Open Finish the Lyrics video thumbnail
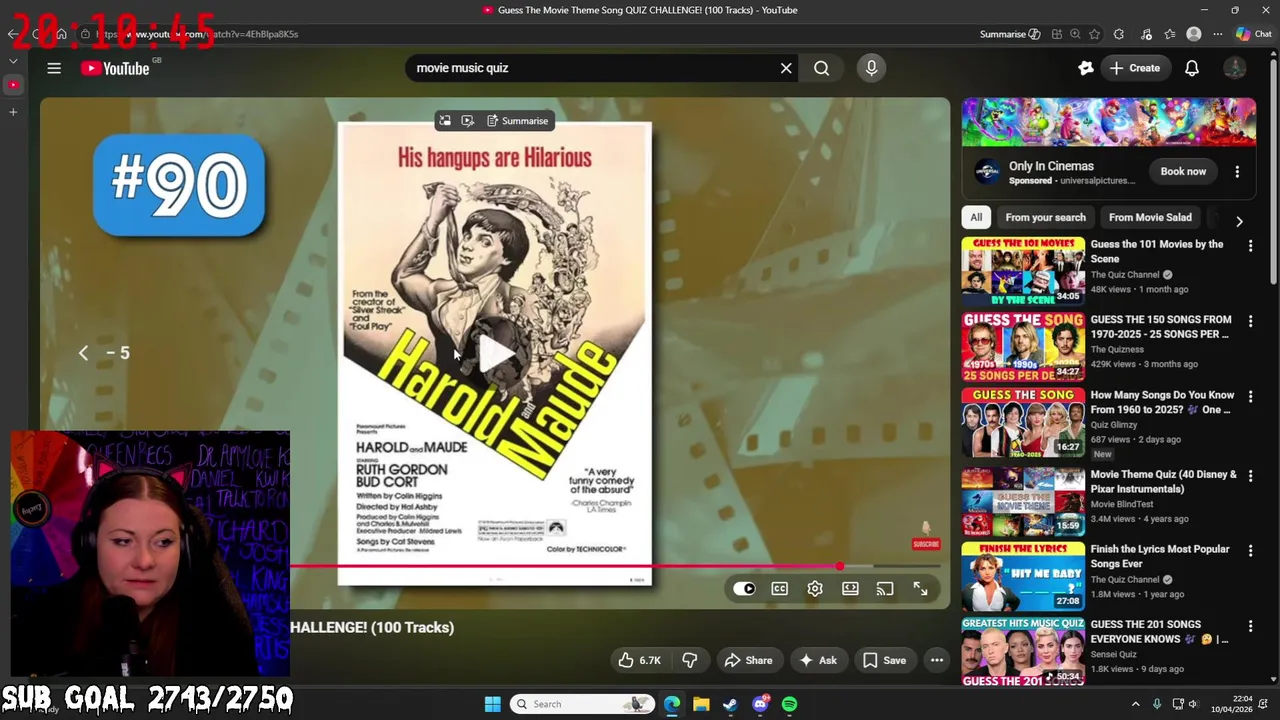This screenshot has height=720, width=1280. pos(1023,577)
